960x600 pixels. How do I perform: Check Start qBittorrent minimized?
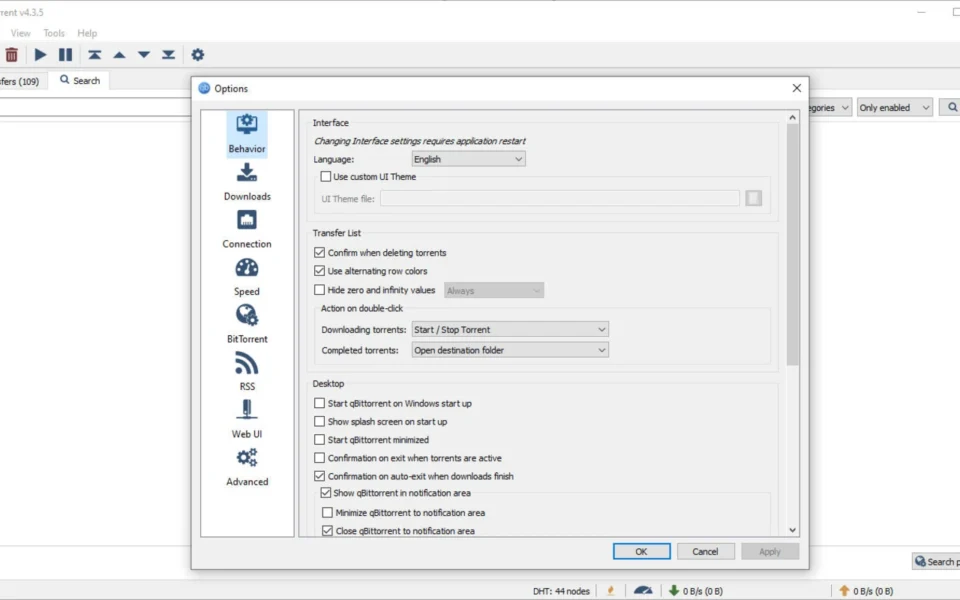[x=319, y=440]
